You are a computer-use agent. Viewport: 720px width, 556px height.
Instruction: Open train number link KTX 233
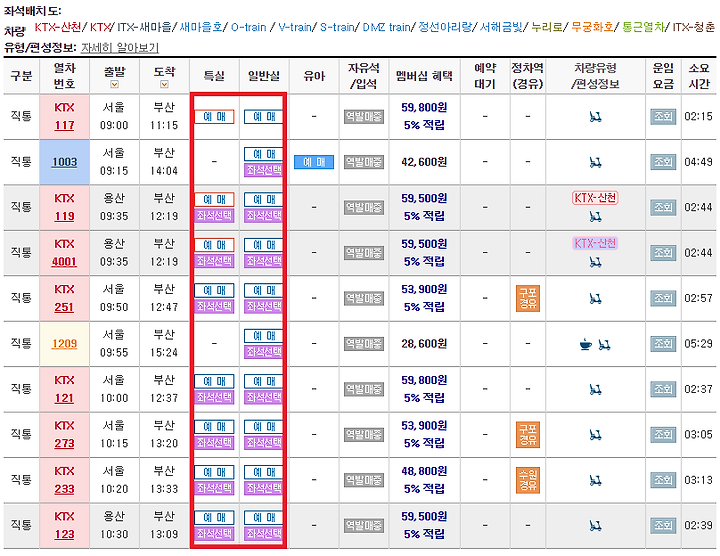tap(64, 489)
